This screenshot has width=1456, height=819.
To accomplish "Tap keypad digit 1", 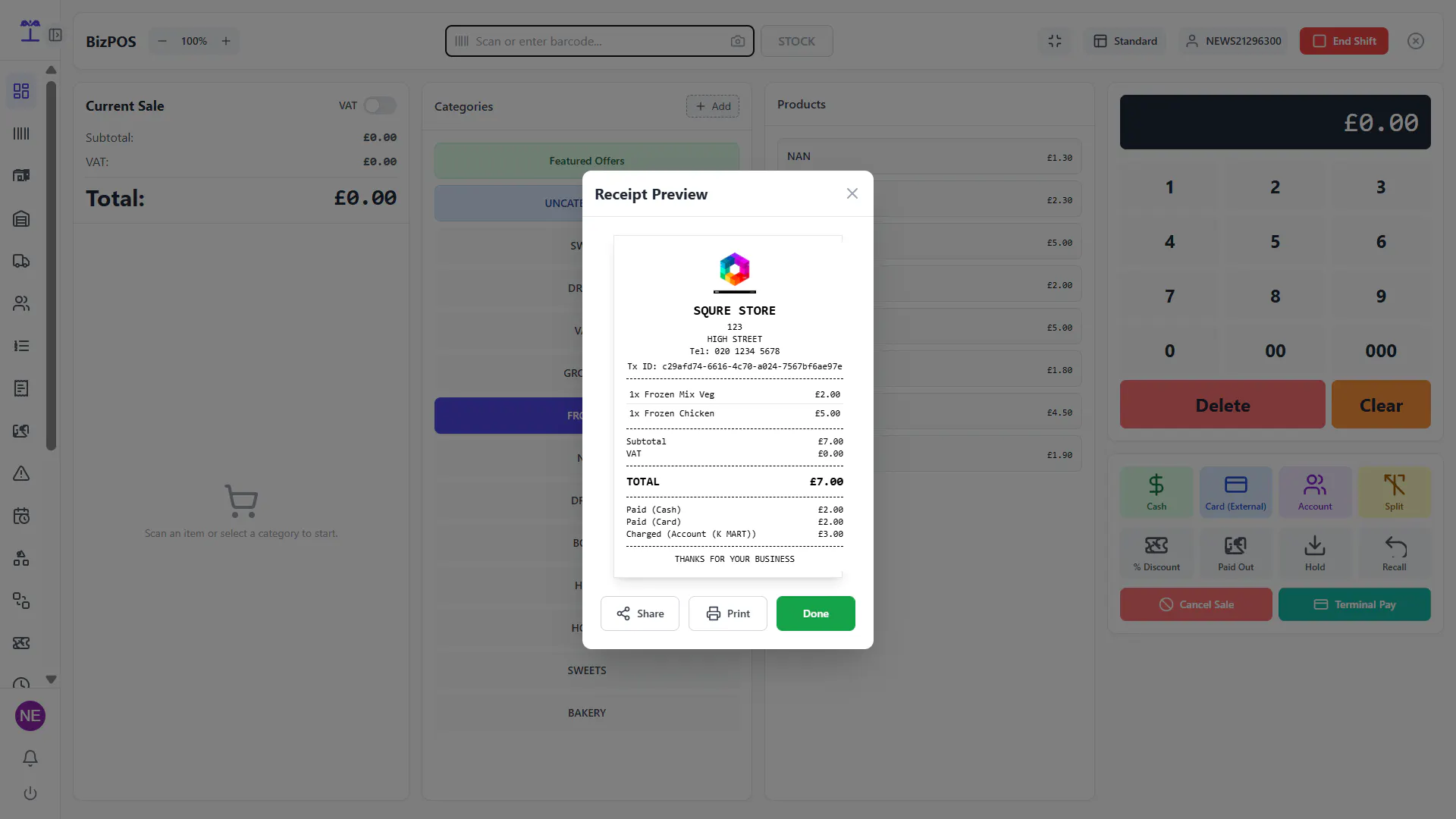I will pos(1169,187).
